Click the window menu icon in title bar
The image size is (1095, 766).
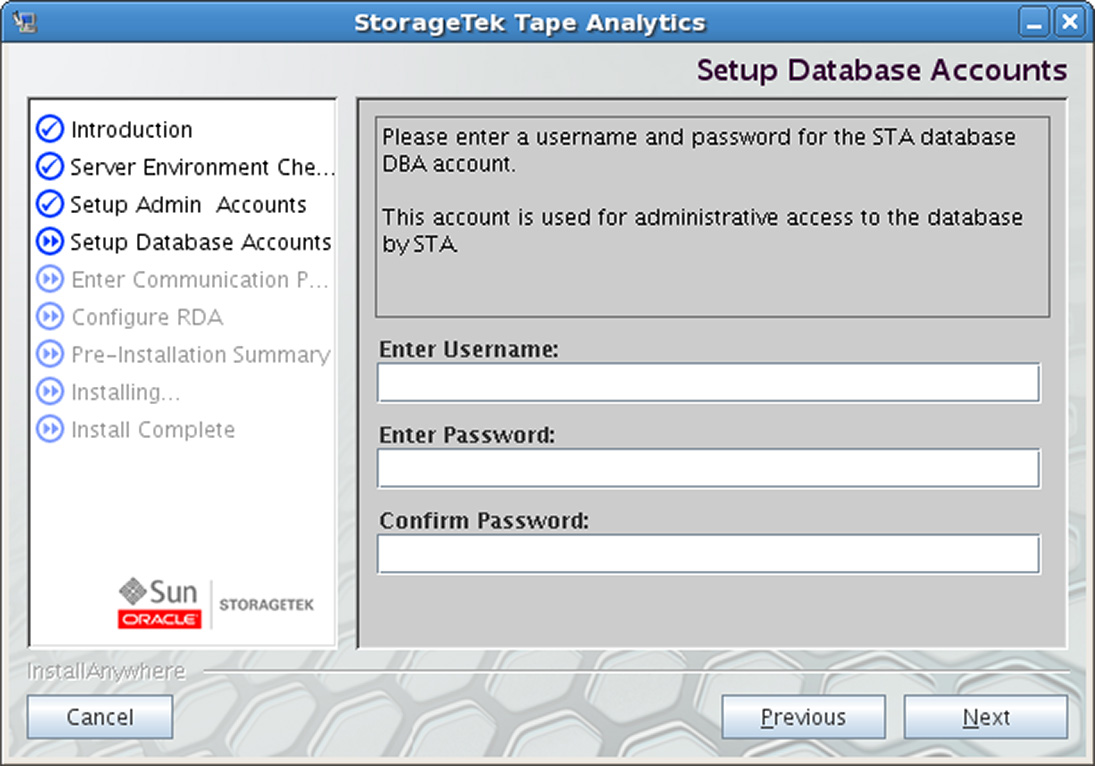click(x=25, y=22)
